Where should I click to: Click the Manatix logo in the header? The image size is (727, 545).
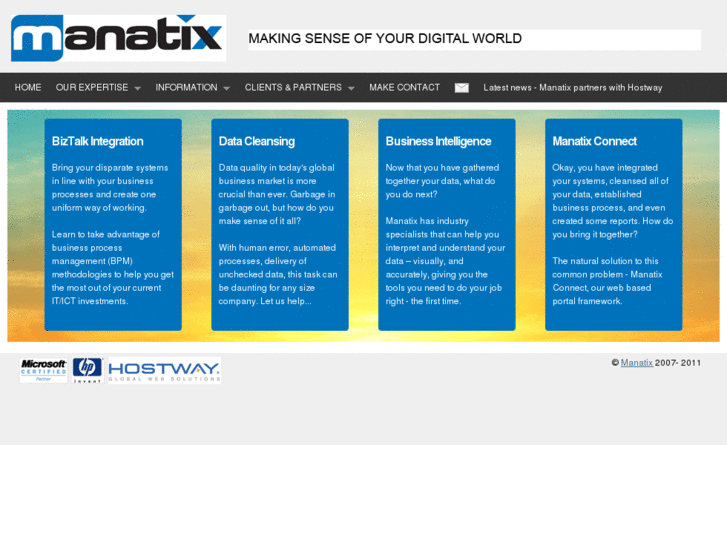click(x=118, y=38)
